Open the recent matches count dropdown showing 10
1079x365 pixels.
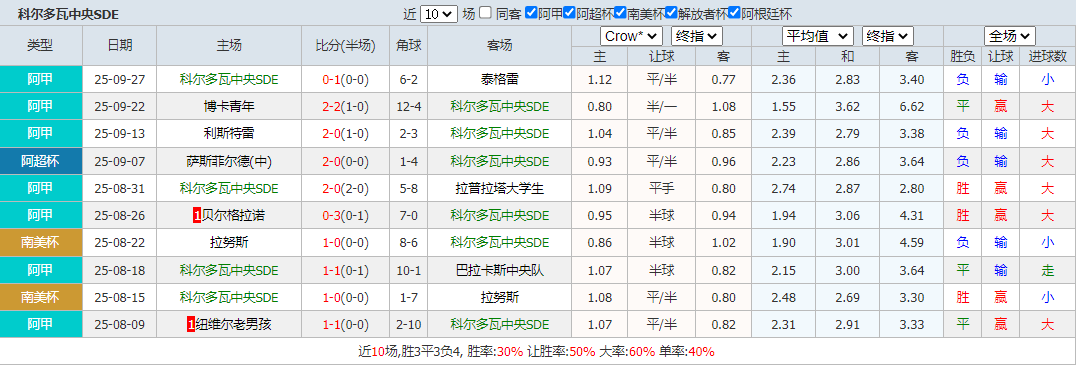point(438,14)
